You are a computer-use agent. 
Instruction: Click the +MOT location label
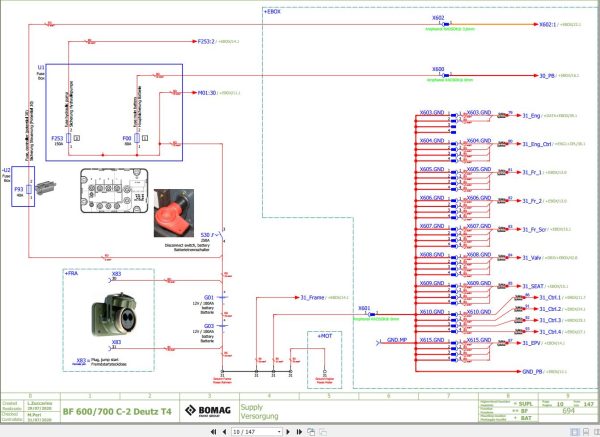(x=324, y=336)
